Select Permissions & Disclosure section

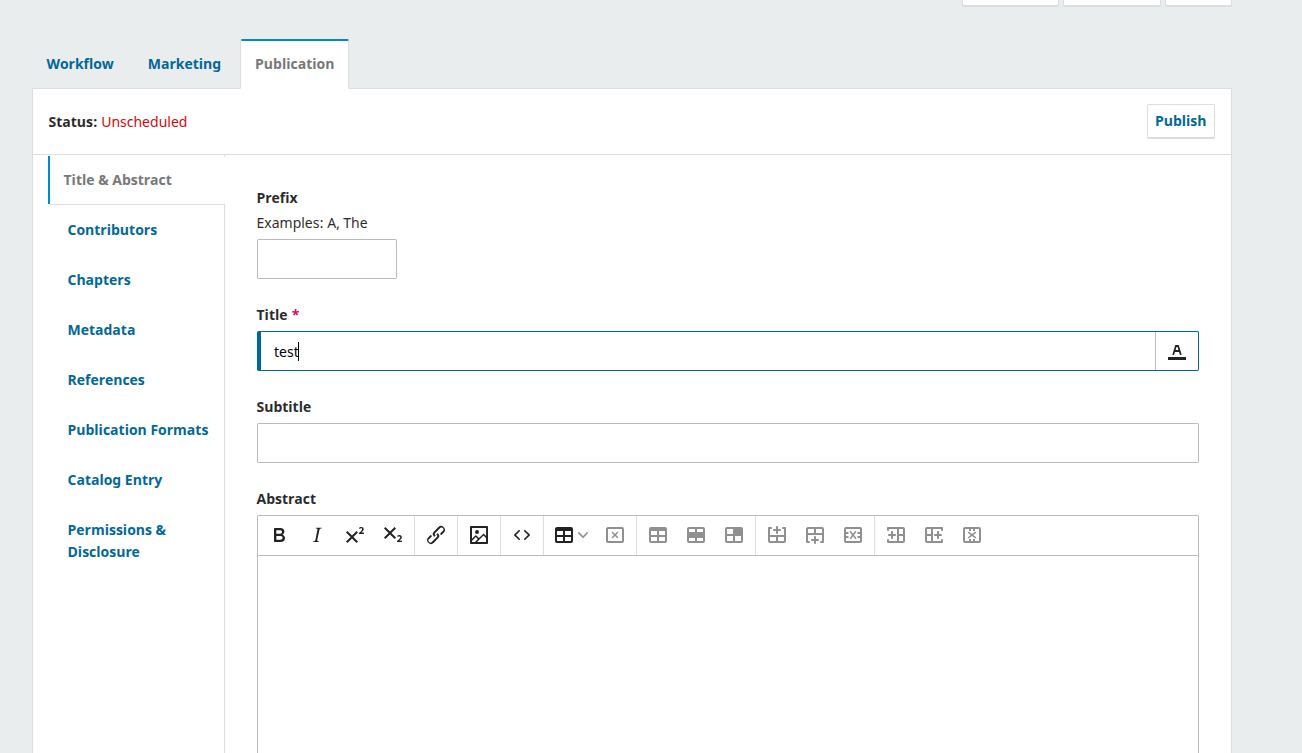coord(117,541)
